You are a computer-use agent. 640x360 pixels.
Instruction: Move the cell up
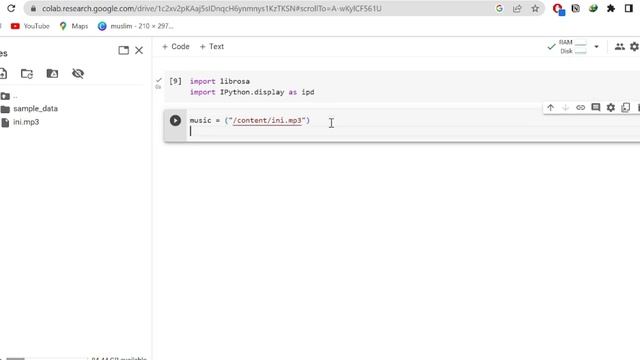tap(551, 108)
